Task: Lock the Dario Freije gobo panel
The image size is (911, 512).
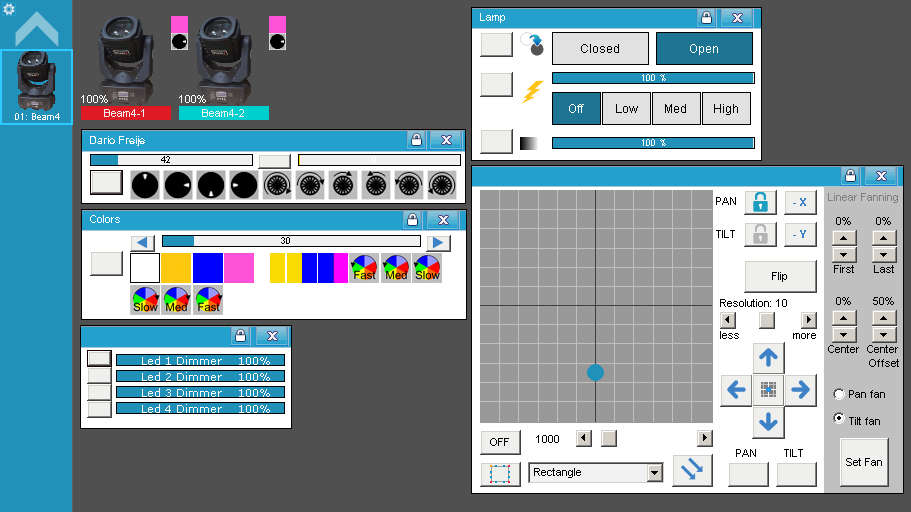Action: click(416, 140)
